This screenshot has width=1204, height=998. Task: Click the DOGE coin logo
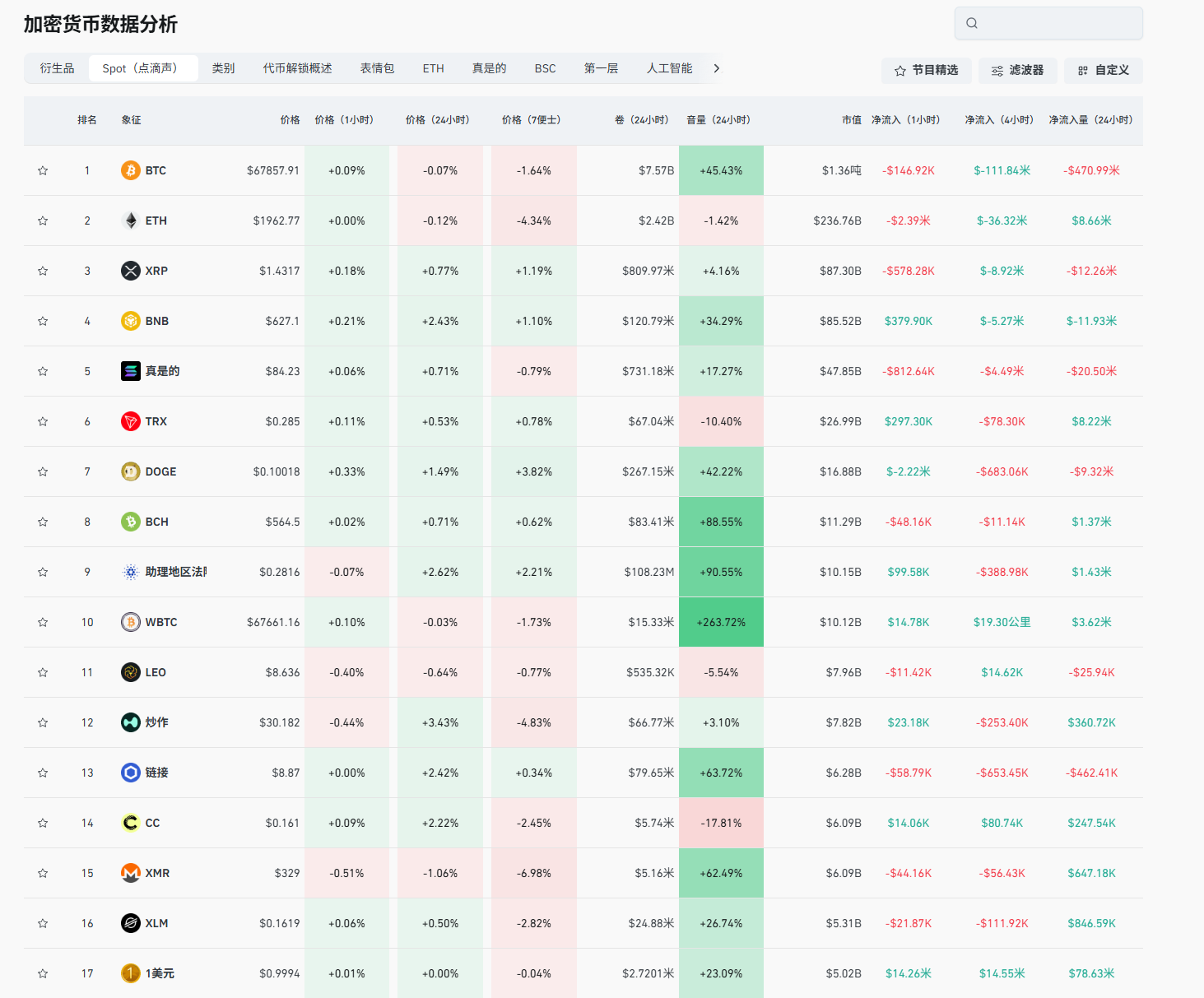[x=130, y=471]
